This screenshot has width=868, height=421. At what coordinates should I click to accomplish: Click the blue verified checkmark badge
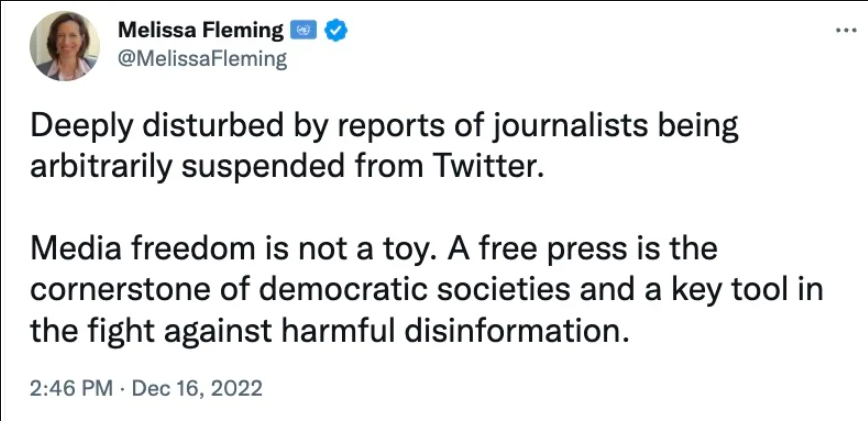tap(337, 31)
